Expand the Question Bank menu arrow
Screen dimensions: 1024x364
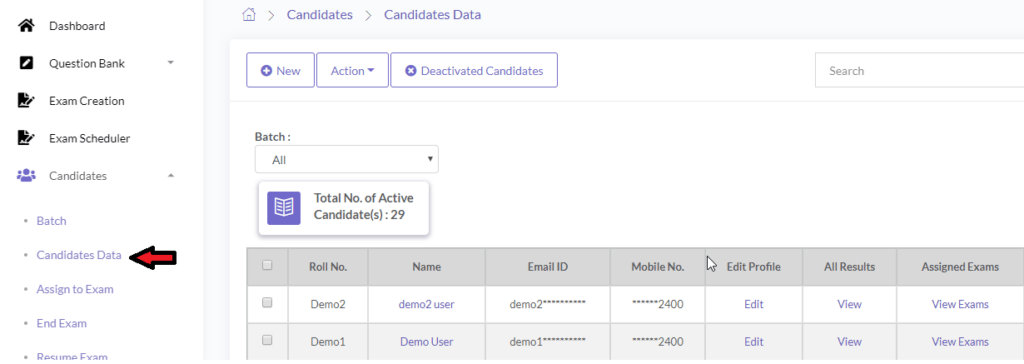coord(170,63)
